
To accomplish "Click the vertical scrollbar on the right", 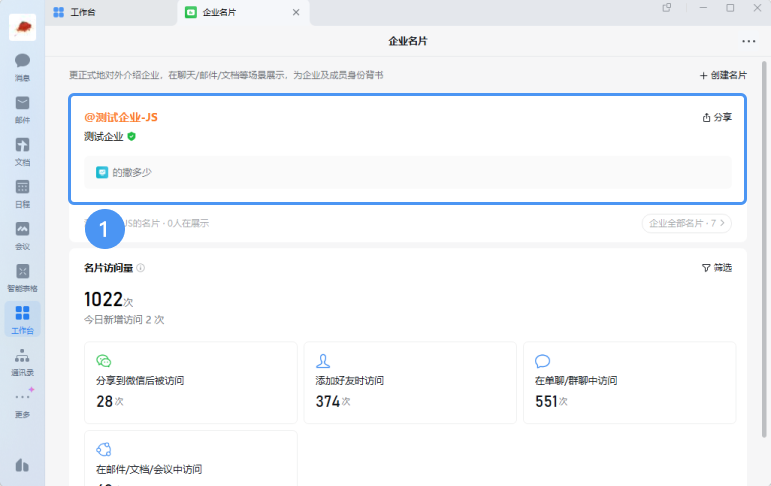I will tap(764, 249).
